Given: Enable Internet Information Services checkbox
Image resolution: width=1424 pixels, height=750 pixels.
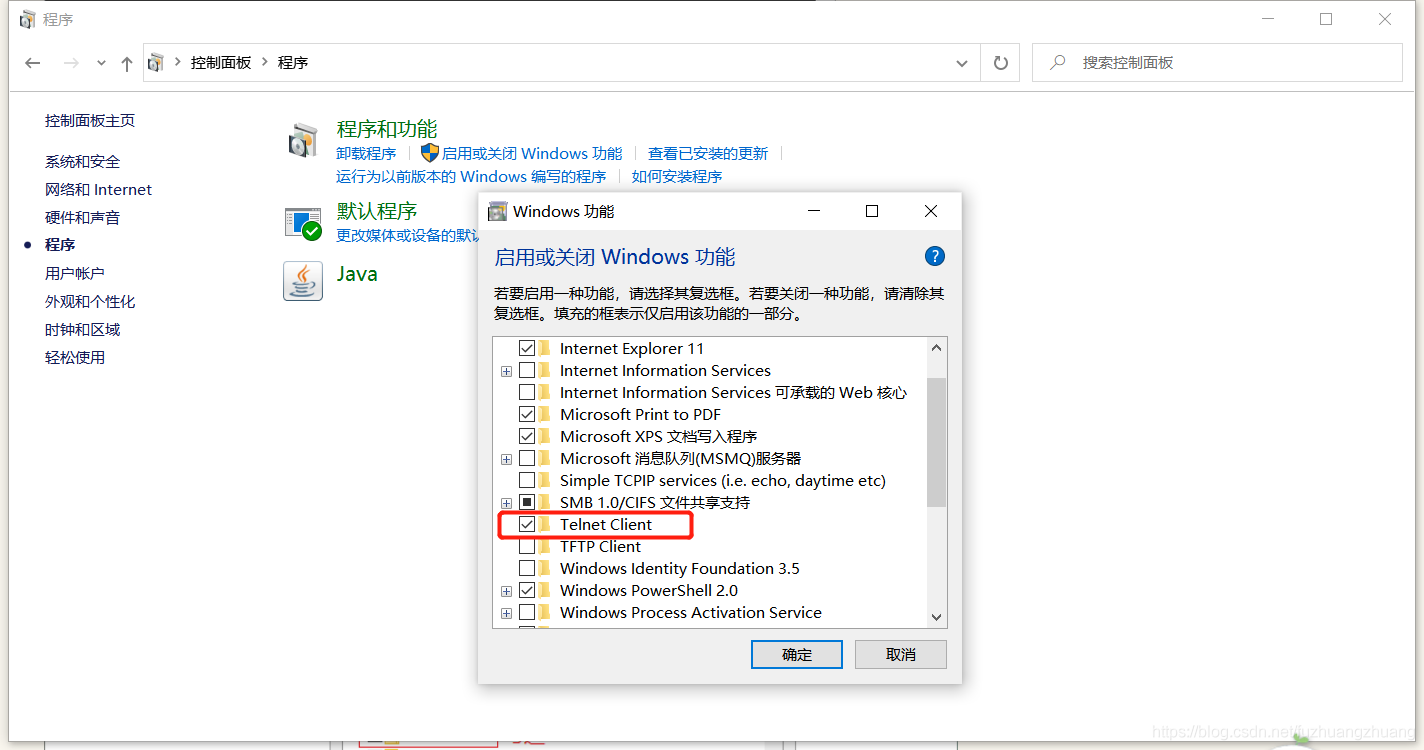Looking at the screenshot, I should (x=527, y=370).
